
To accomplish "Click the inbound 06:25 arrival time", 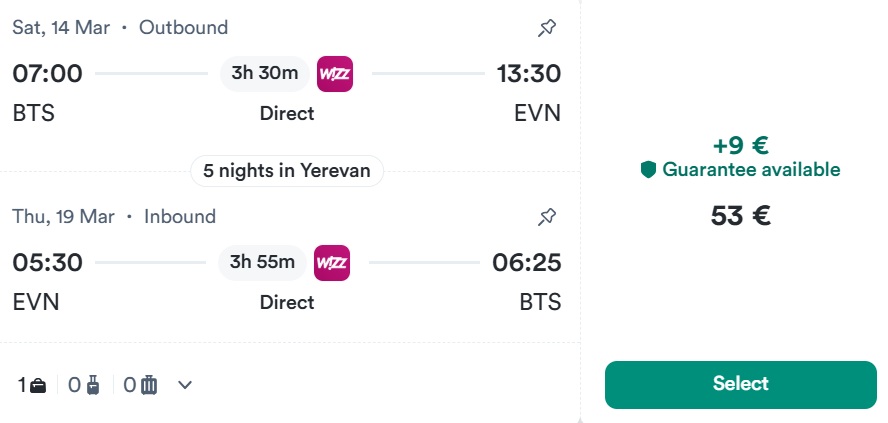I will click(526, 263).
